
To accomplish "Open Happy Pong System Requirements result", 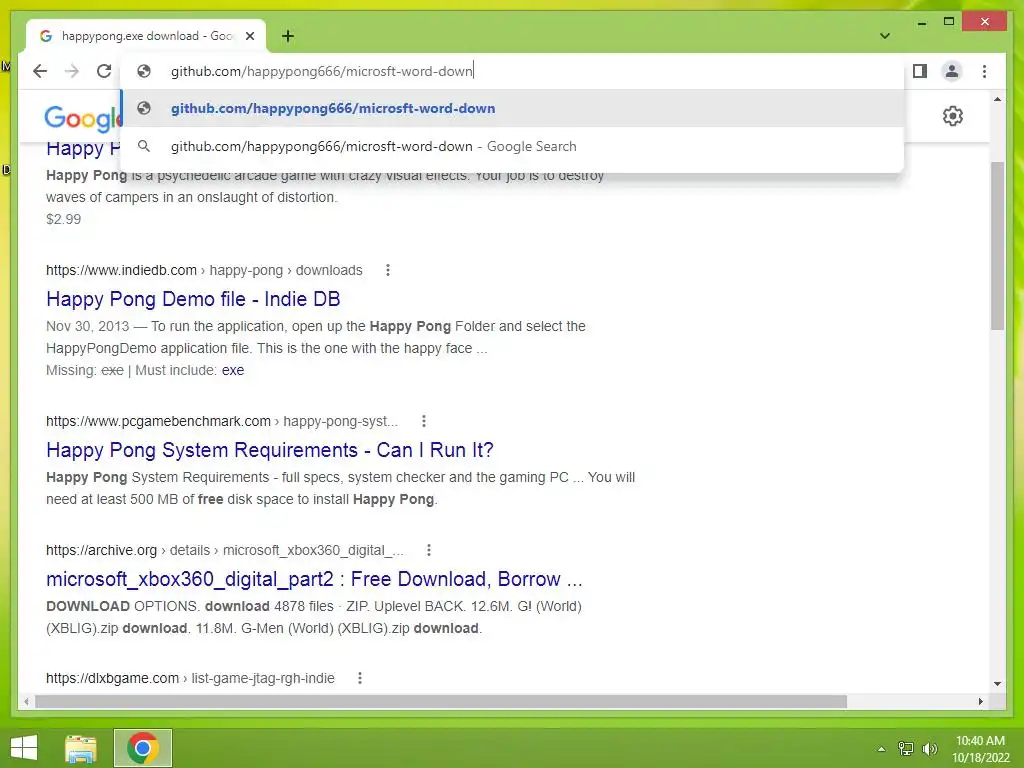I will 270,450.
